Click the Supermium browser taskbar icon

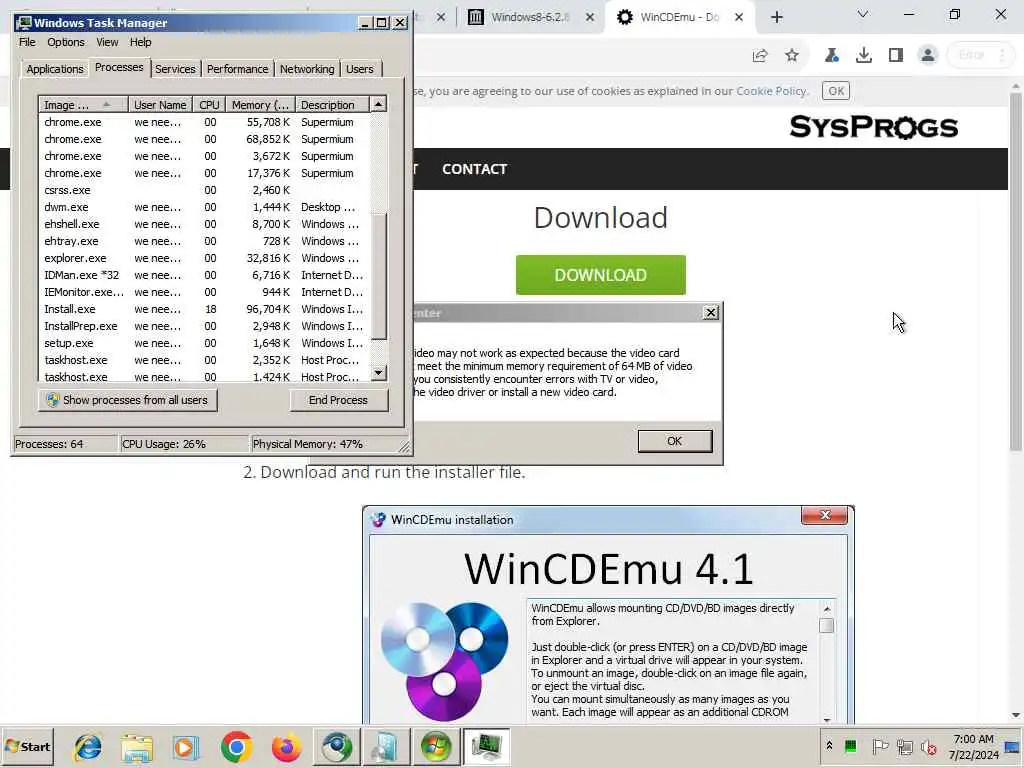click(x=336, y=746)
